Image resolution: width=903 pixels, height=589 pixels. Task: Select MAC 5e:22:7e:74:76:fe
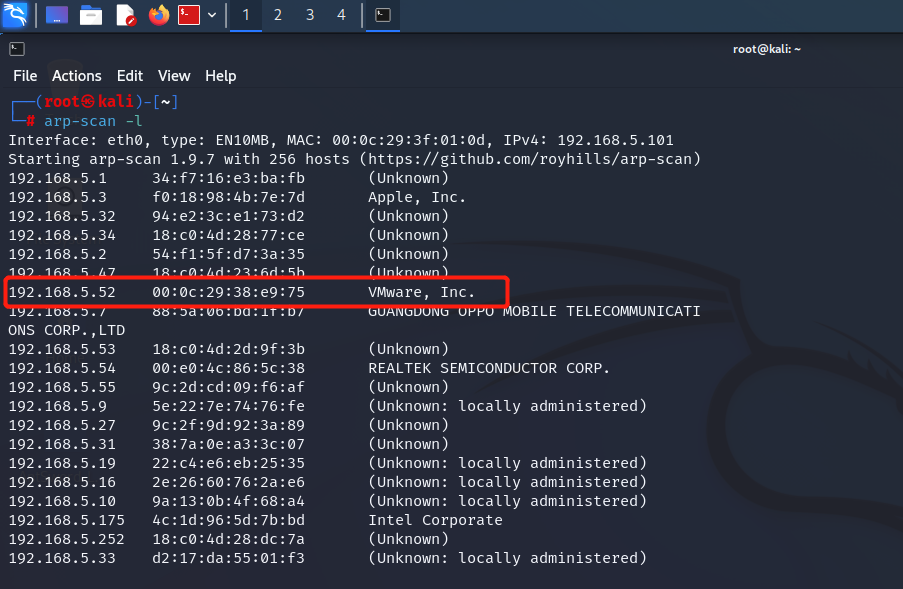click(x=229, y=406)
